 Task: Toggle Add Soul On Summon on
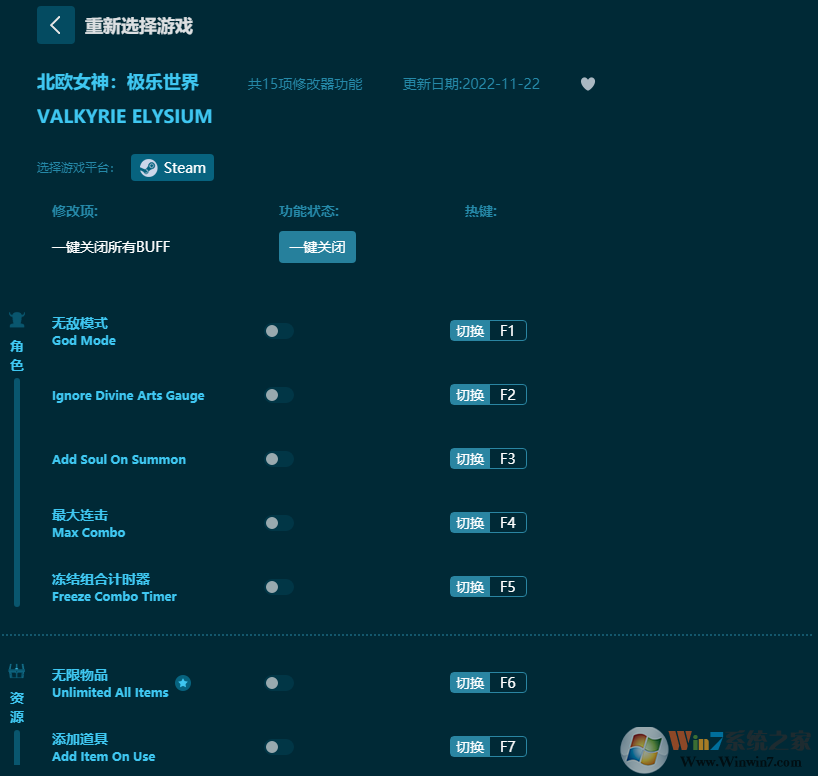click(279, 458)
